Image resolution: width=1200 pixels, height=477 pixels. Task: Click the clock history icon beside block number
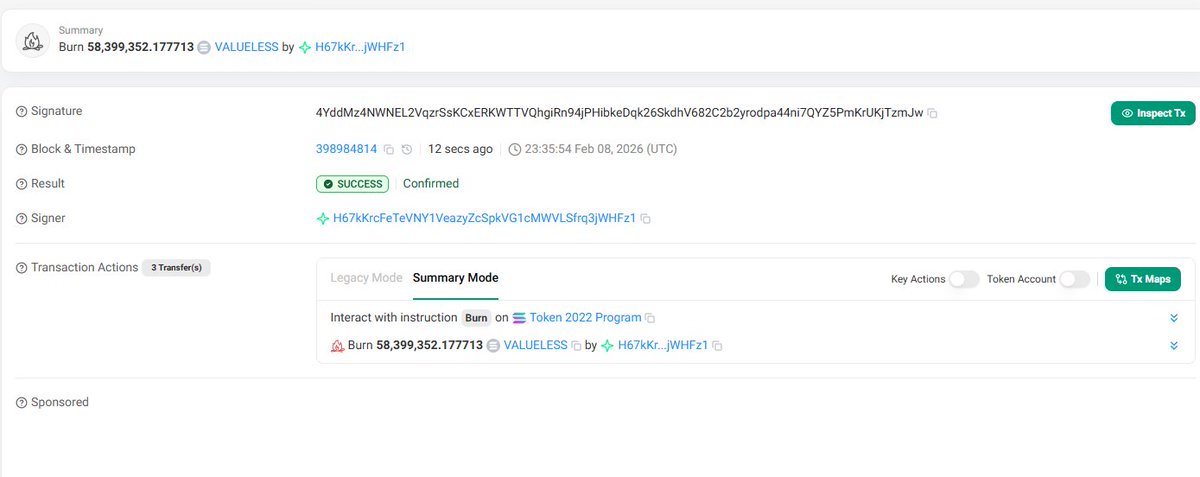407,149
